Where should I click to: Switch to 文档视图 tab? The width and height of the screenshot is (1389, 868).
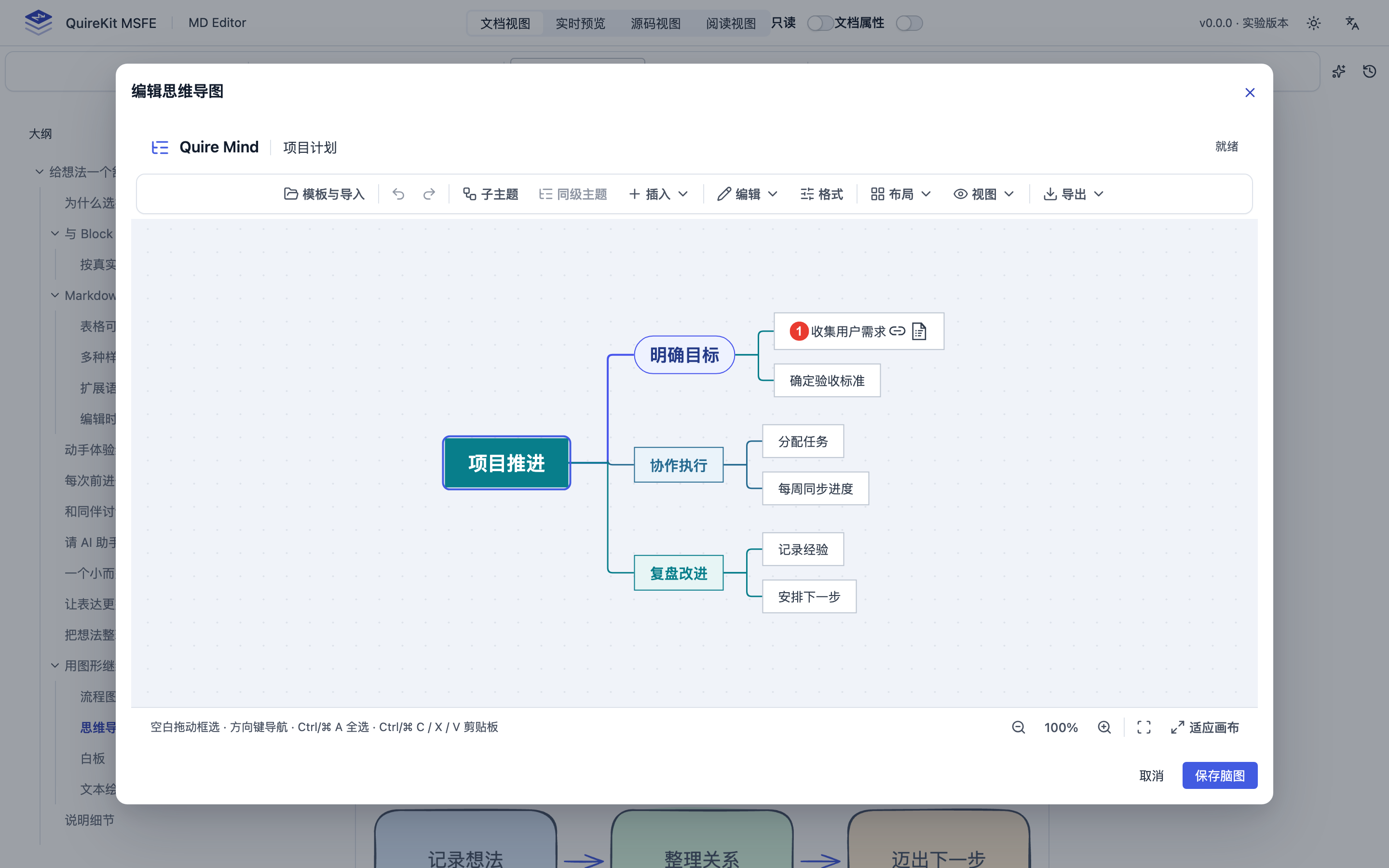pyautogui.click(x=505, y=24)
